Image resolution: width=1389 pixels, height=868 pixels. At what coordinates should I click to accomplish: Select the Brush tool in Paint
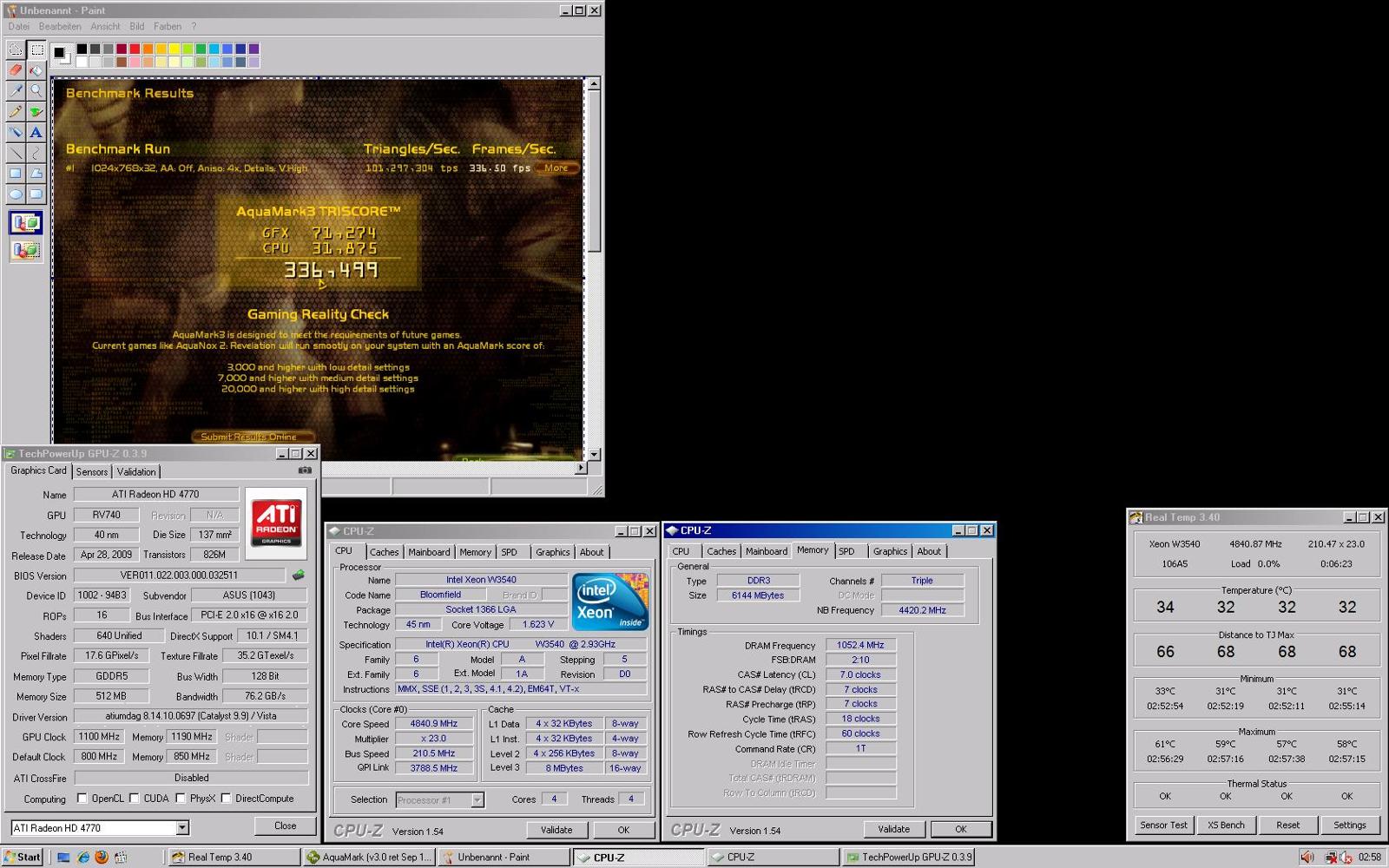[x=36, y=111]
